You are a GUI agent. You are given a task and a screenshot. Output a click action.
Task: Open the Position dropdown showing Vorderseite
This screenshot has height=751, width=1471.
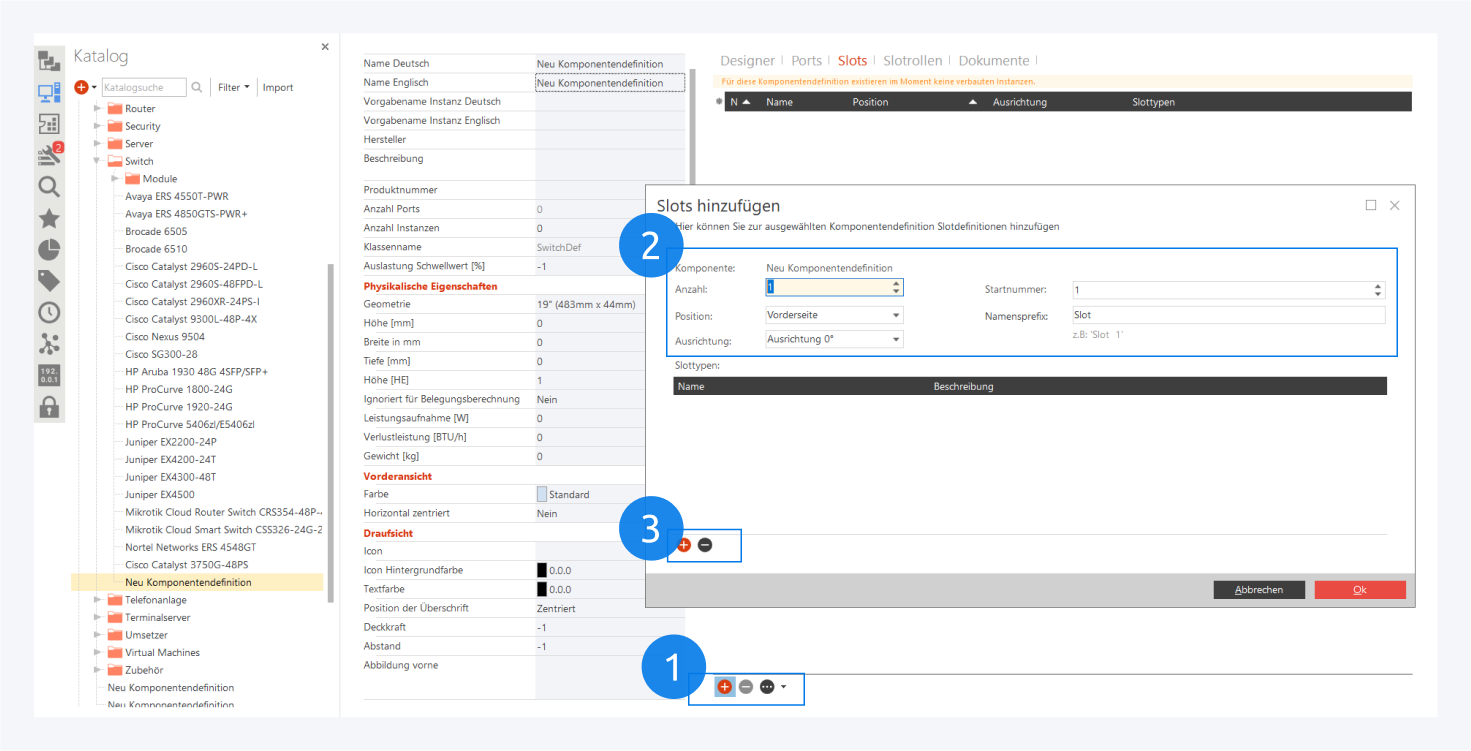coord(834,315)
